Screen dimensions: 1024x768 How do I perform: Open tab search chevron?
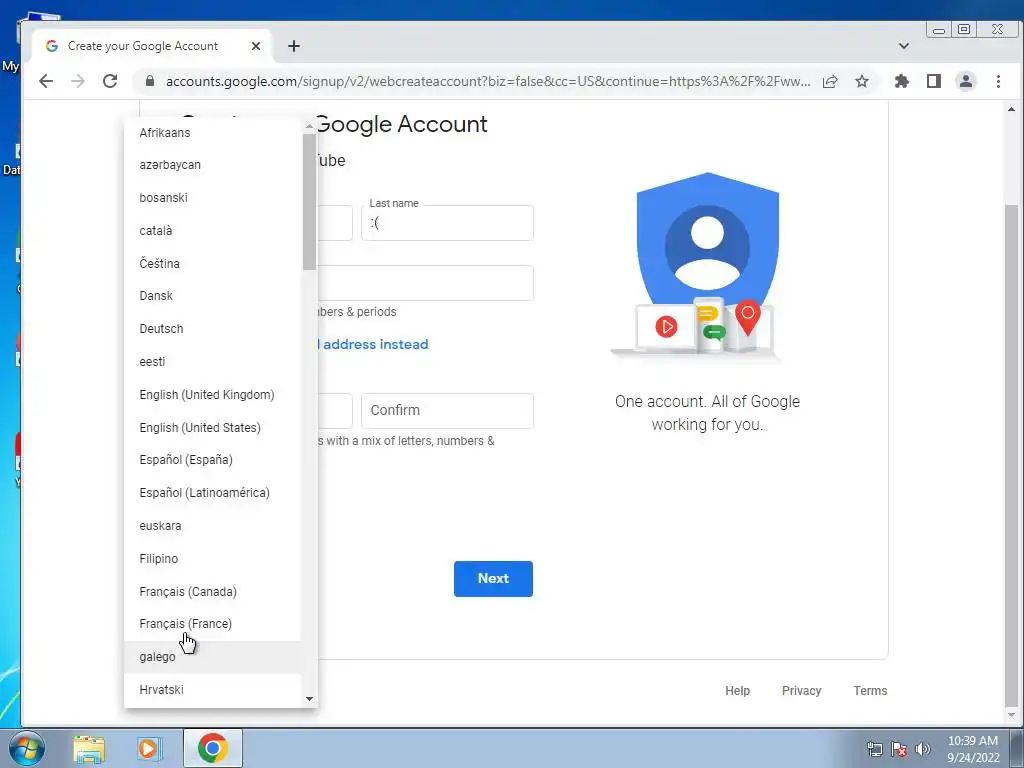pos(904,46)
